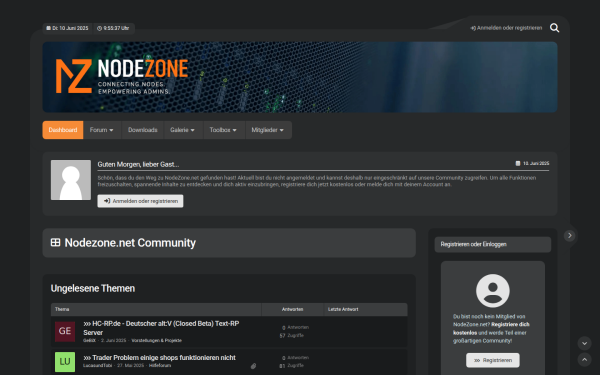Expand the Mitglieder dropdown
600x375 pixels.
(267, 130)
